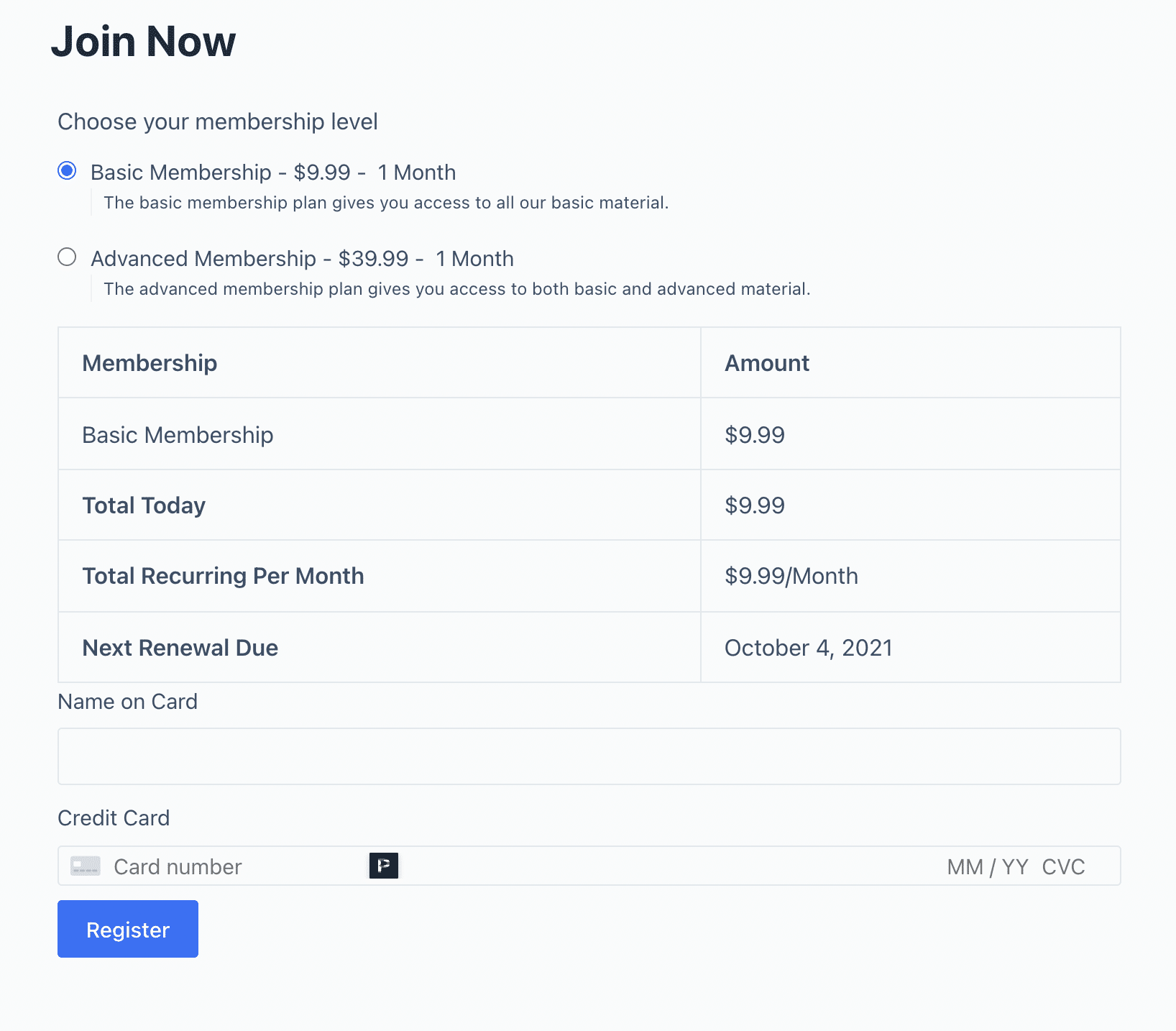Click the Choose your membership level label

pos(218,121)
